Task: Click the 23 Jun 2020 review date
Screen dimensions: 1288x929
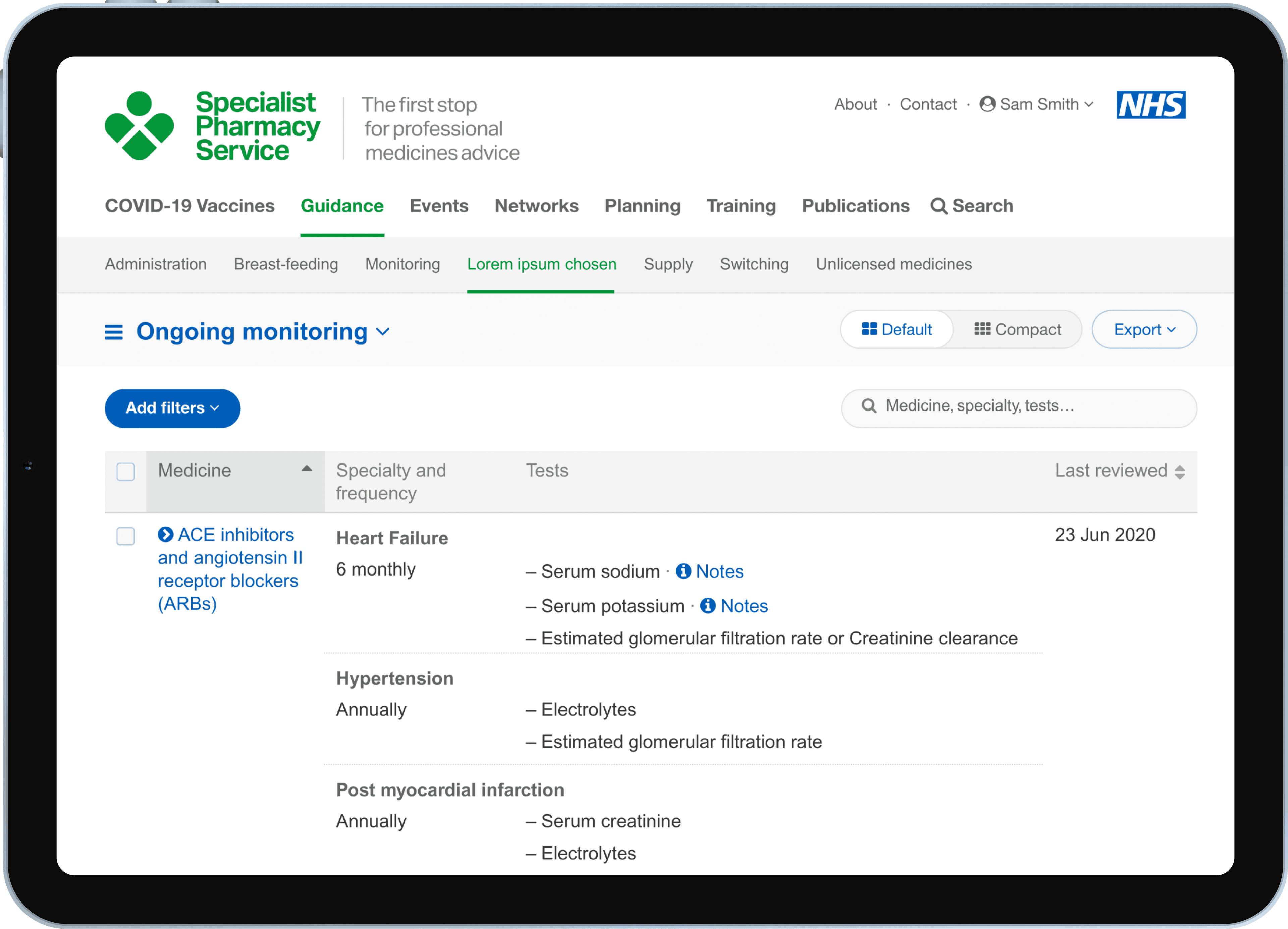Action: (x=1105, y=535)
